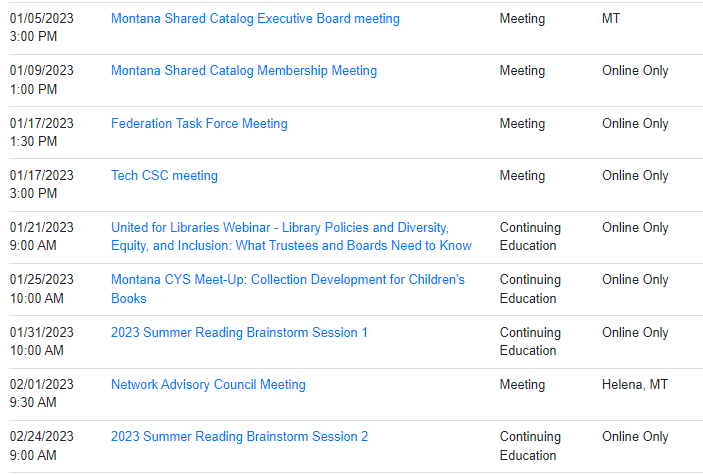Select the 01/25/2023 10:00 AM date cell

coord(42,289)
